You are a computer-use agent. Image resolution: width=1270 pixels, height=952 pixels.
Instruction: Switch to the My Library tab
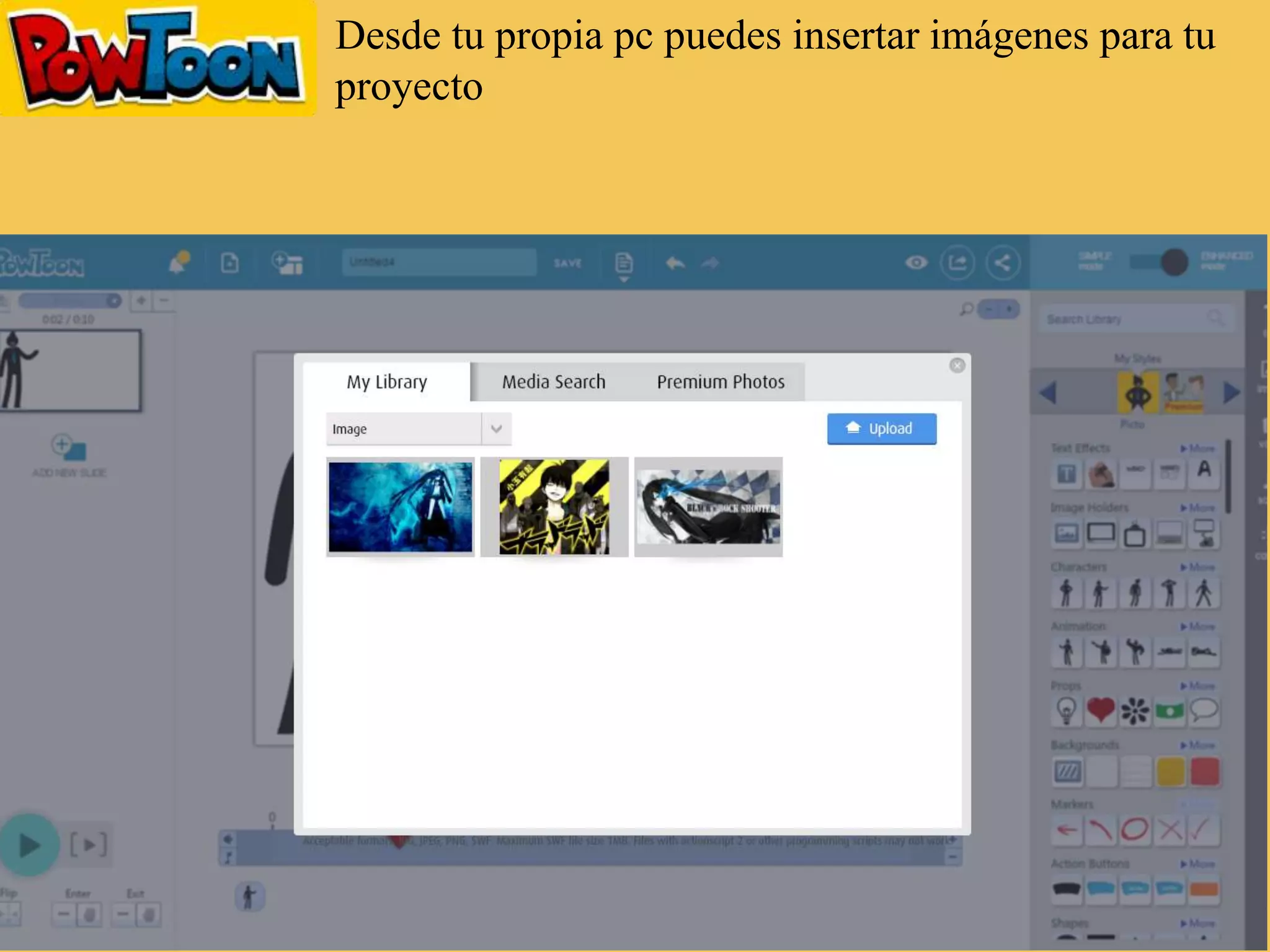pyautogui.click(x=387, y=382)
